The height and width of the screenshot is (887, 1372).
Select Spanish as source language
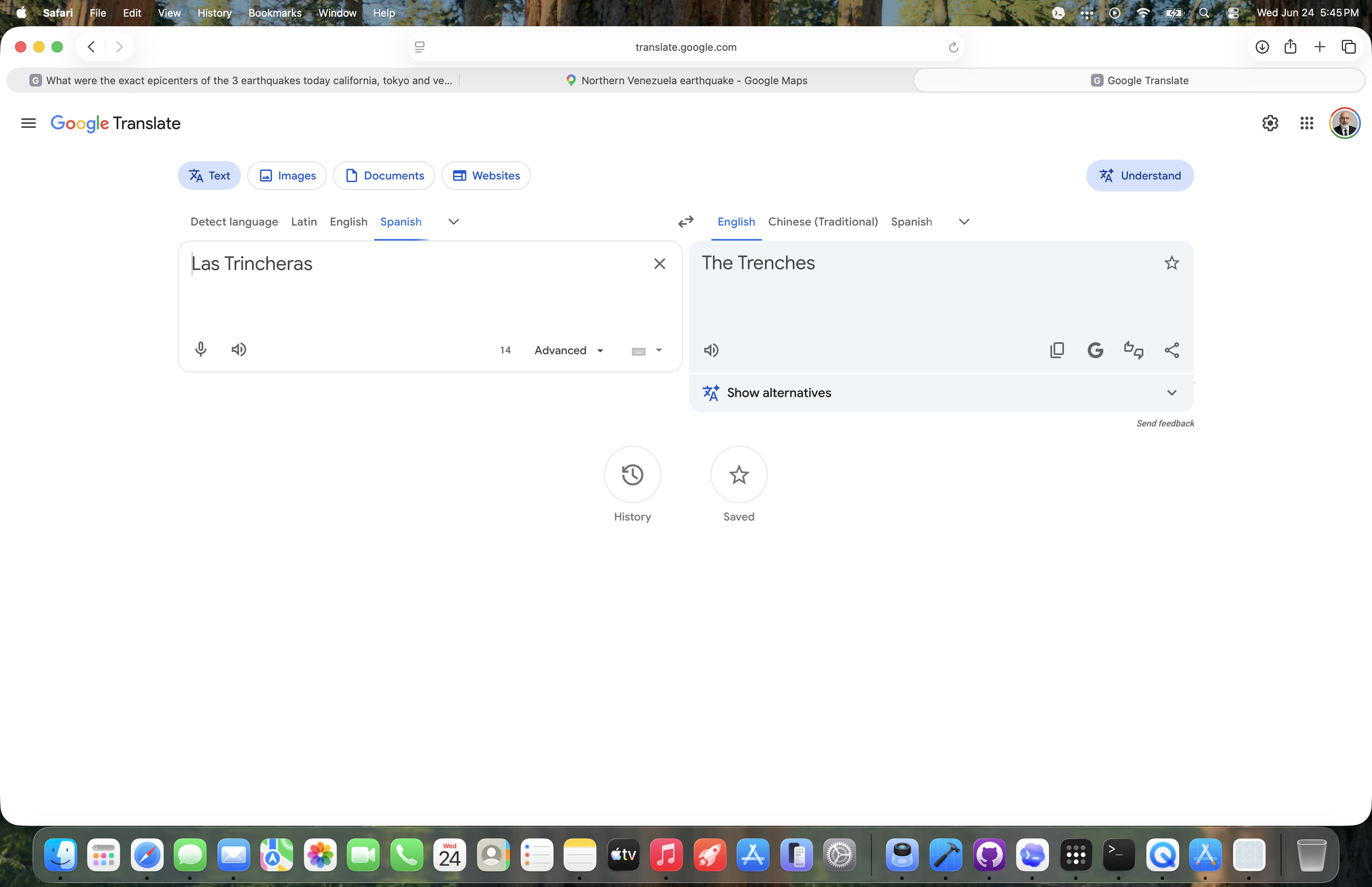tap(401, 222)
